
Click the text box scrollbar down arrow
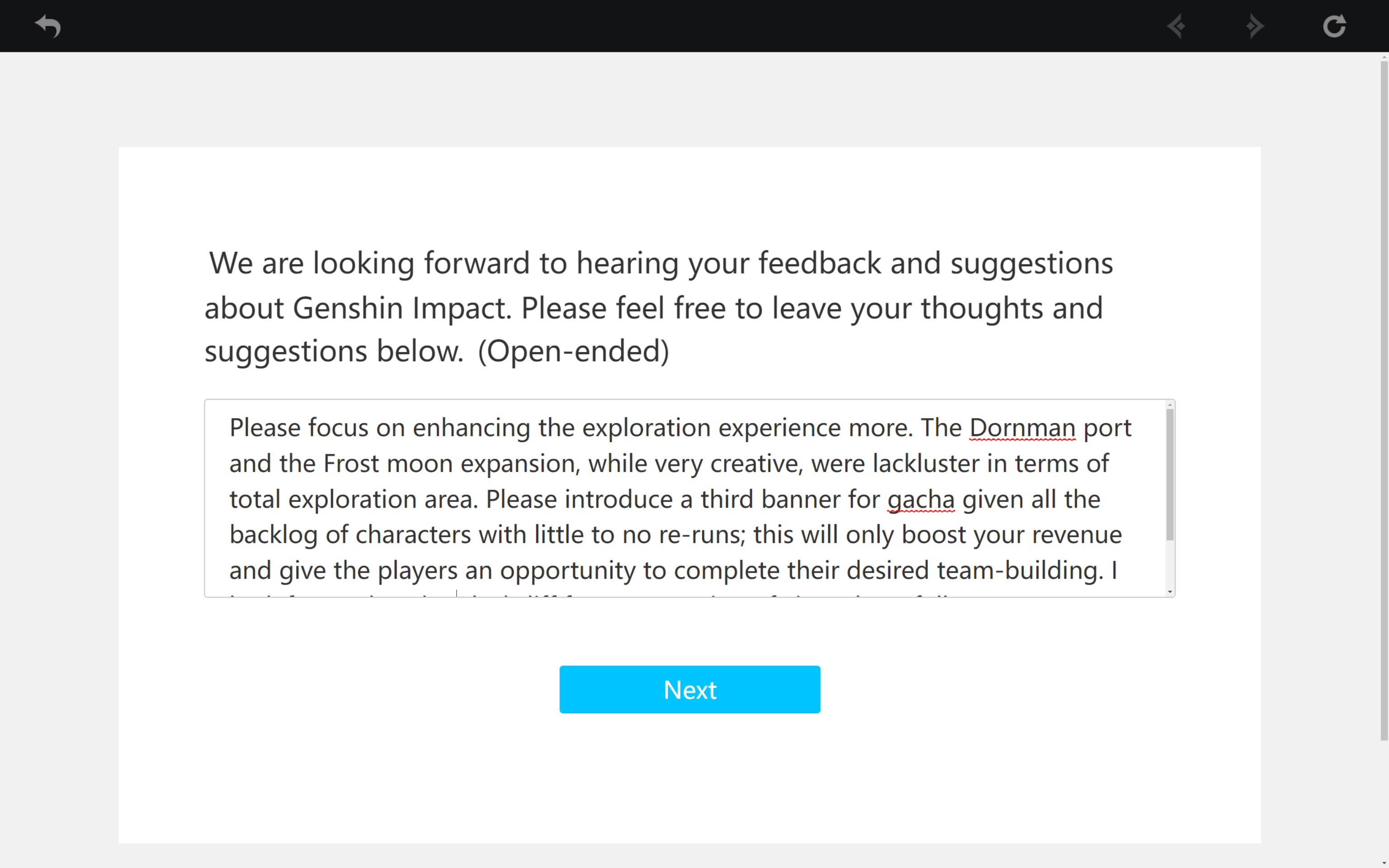click(1170, 592)
